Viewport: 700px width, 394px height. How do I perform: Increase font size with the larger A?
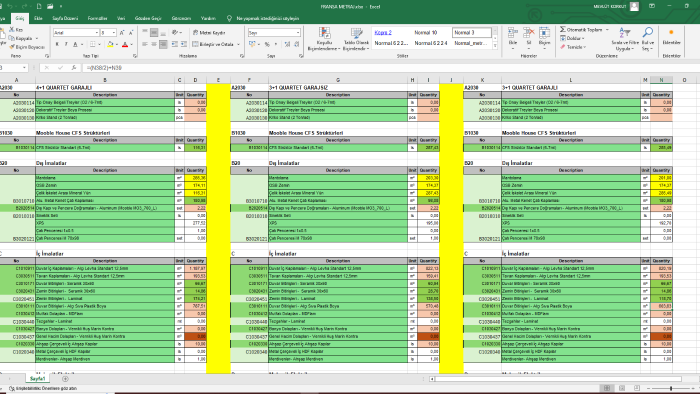(122, 33)
